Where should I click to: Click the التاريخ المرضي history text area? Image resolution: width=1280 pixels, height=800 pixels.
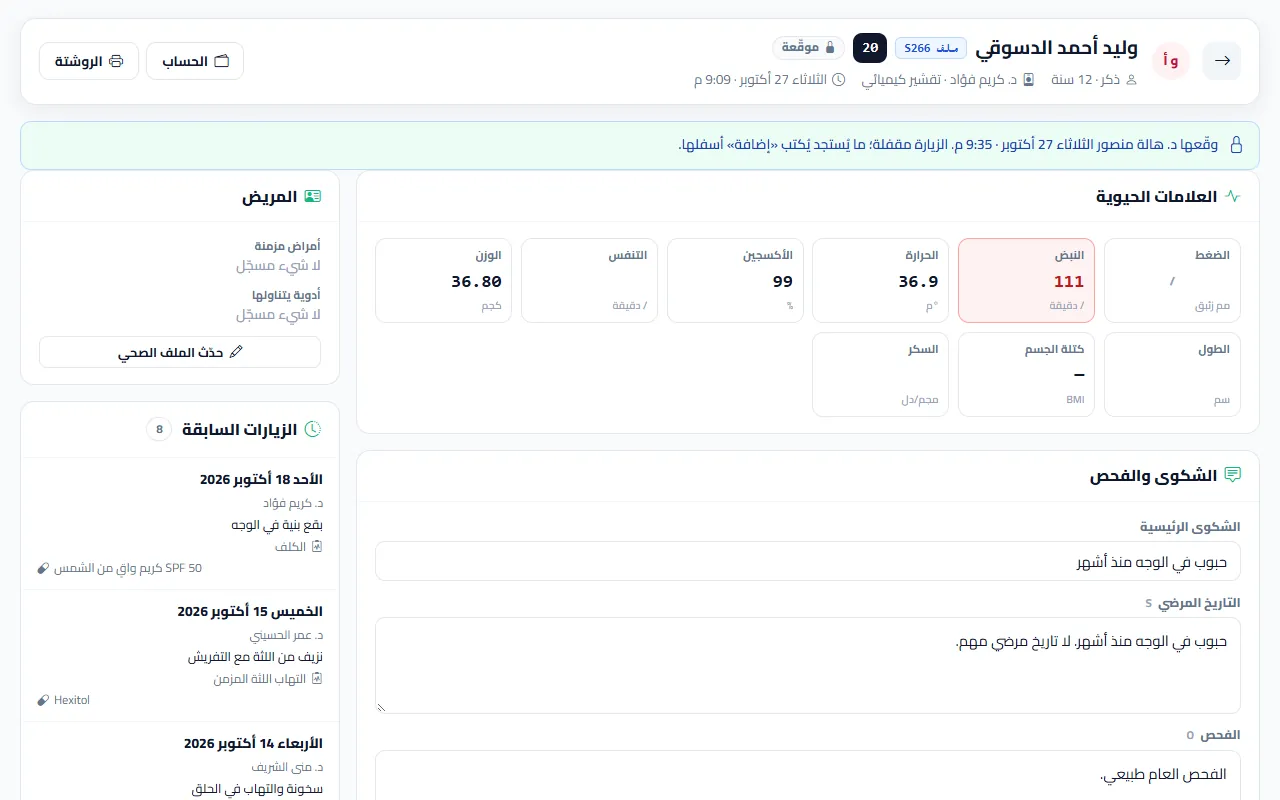click(x=808, y=665)
